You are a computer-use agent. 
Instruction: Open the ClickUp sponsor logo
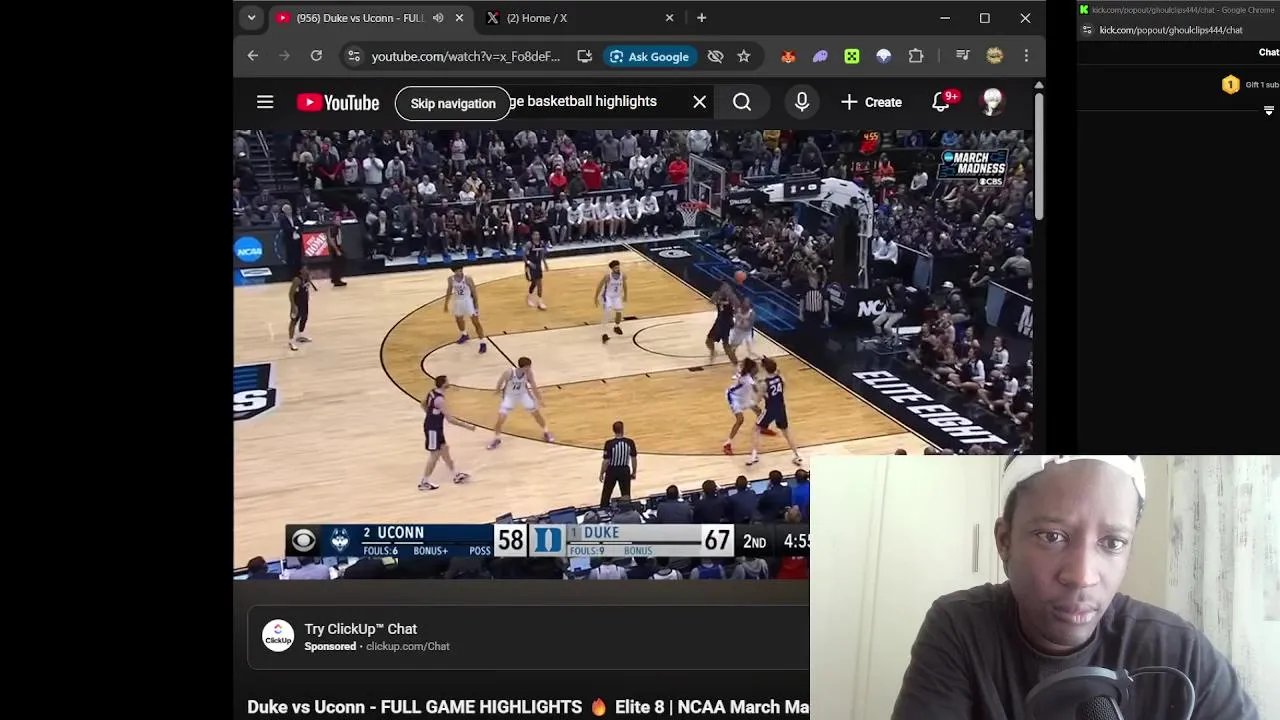[278, 637]
